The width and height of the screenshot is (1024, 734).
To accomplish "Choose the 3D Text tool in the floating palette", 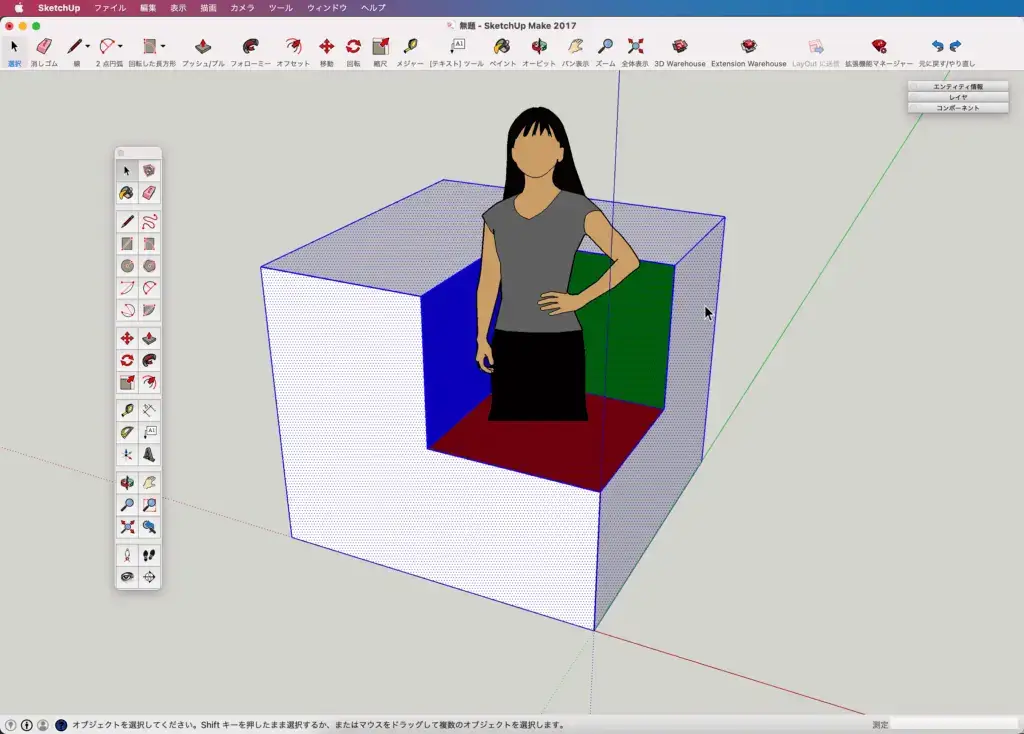I will tap(149, 455).
